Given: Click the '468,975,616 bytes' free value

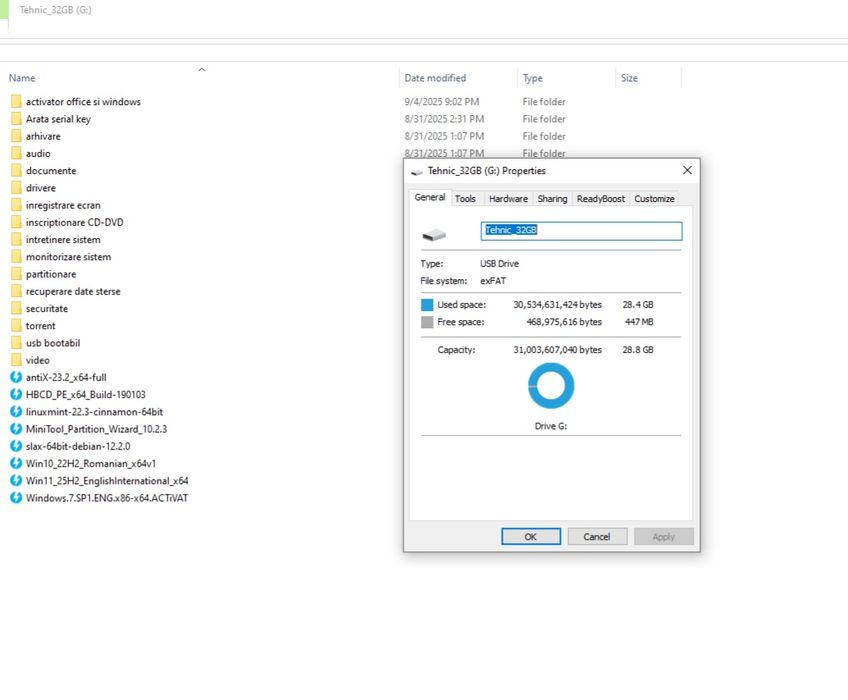Looking at the screenshot, I should [564, 322].
